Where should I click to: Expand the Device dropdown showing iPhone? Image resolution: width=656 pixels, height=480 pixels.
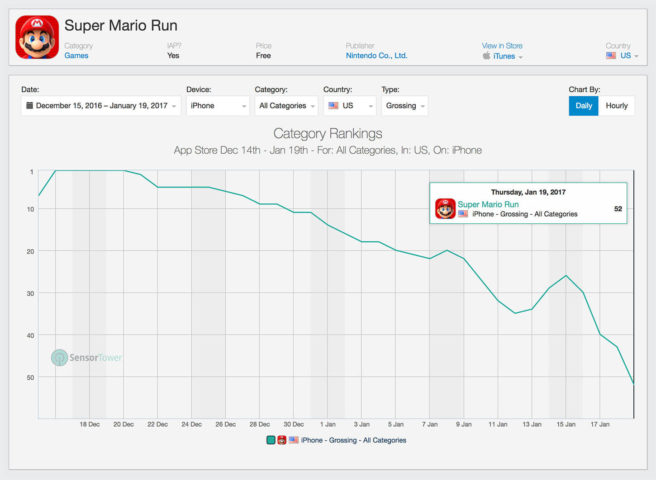[x=217, y=105]
